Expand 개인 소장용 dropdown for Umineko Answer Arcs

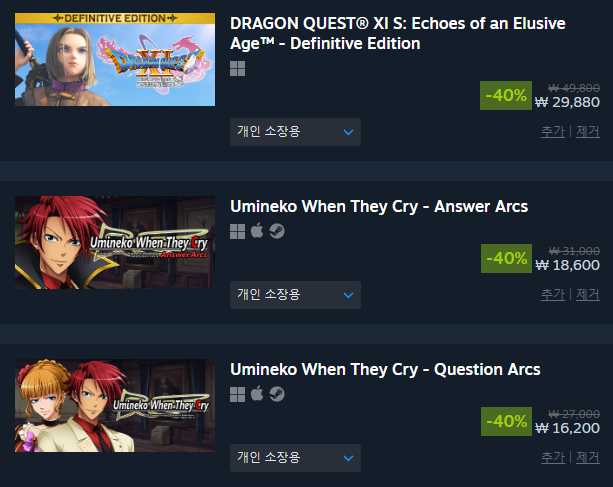click(295, 295)
